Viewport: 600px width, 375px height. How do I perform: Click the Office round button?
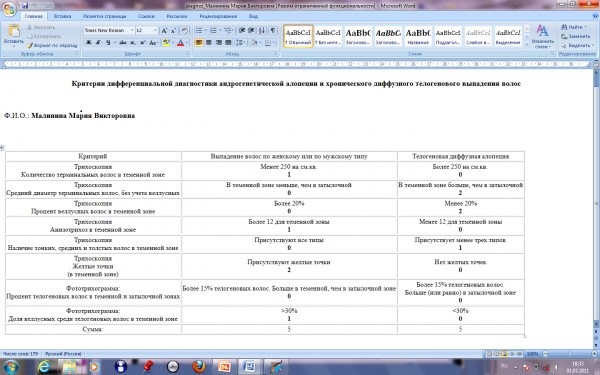[9, 8]
